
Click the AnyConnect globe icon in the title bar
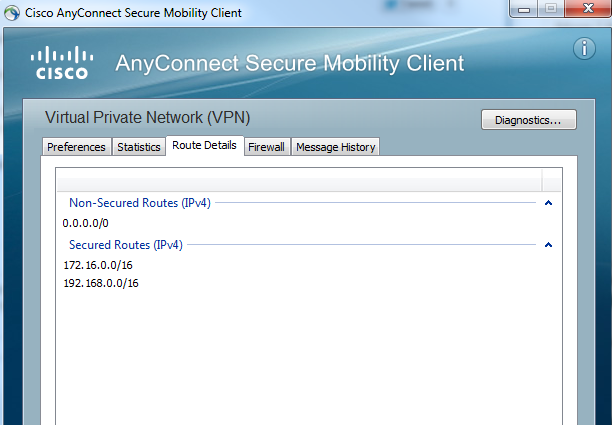point(12,13)
